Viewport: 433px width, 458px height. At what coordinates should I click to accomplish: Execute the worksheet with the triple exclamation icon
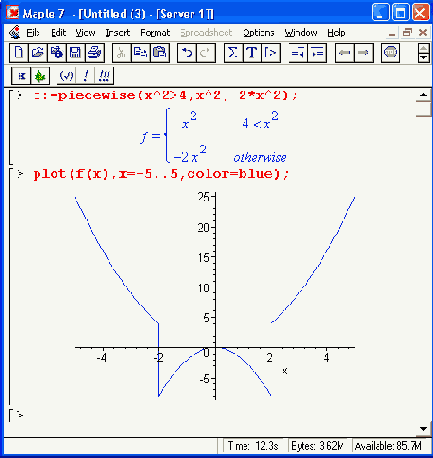pyautogui.click(x=104, y=76)
